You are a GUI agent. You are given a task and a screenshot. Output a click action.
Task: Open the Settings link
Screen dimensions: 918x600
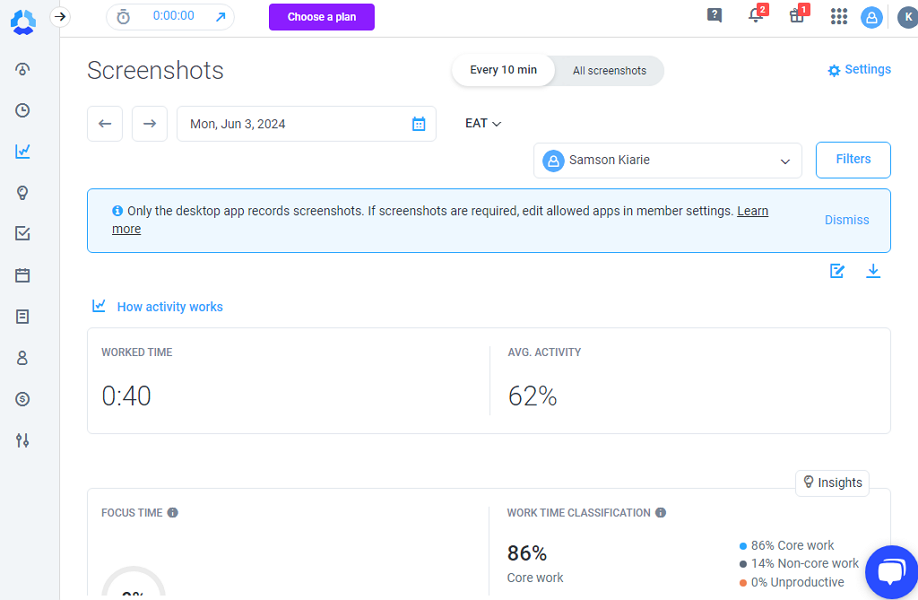click(x=859, y=70)
